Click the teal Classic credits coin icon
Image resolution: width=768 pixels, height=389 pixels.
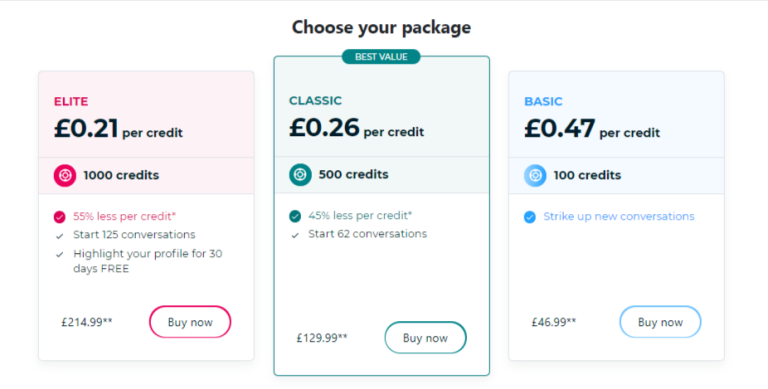coord(300,174)
